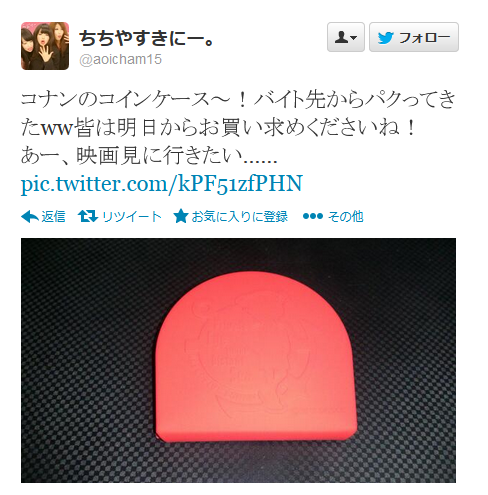Expand the その他 more options text
Viewport: 488px width, 495px height.
[345, 217]
